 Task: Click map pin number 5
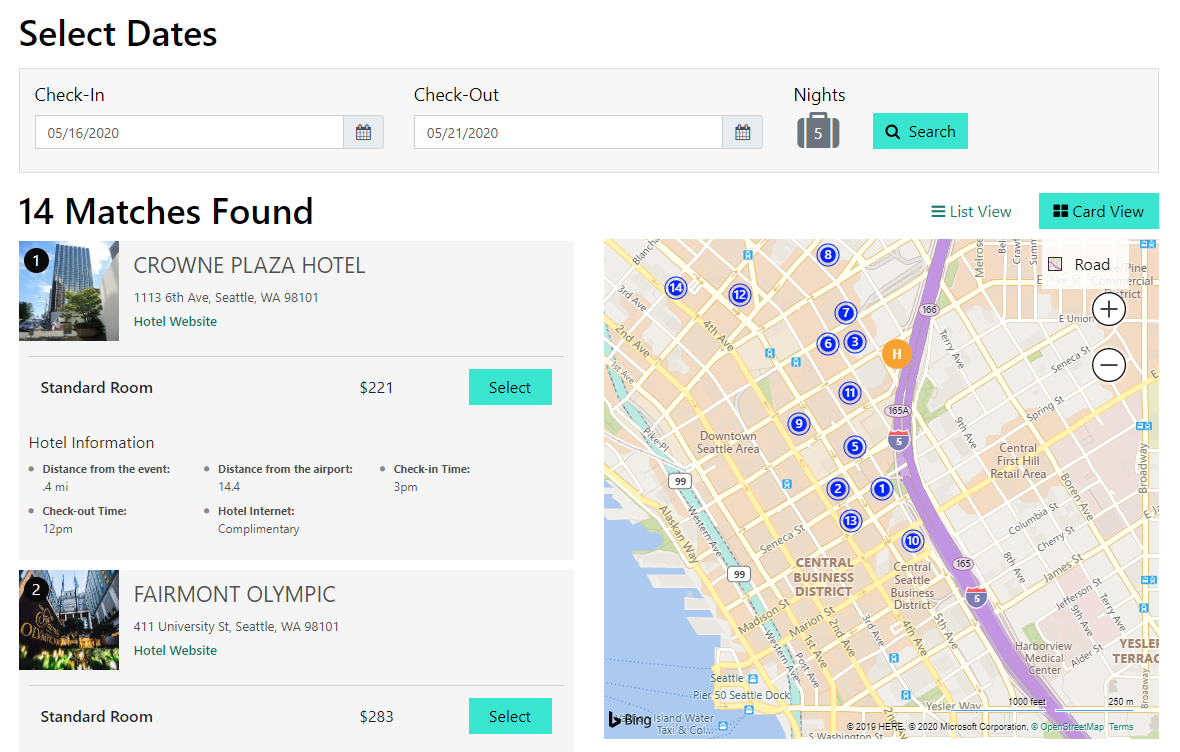click(x=854, y=447)
